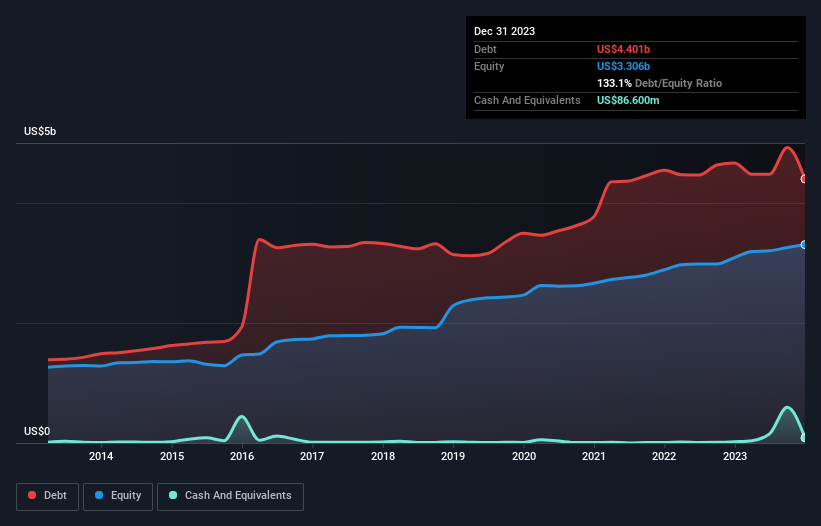The width and height of the screenshot is (821, 526).
Task: Click the teal Cash And Equivalents legend dot
Action: pos(173,495)
